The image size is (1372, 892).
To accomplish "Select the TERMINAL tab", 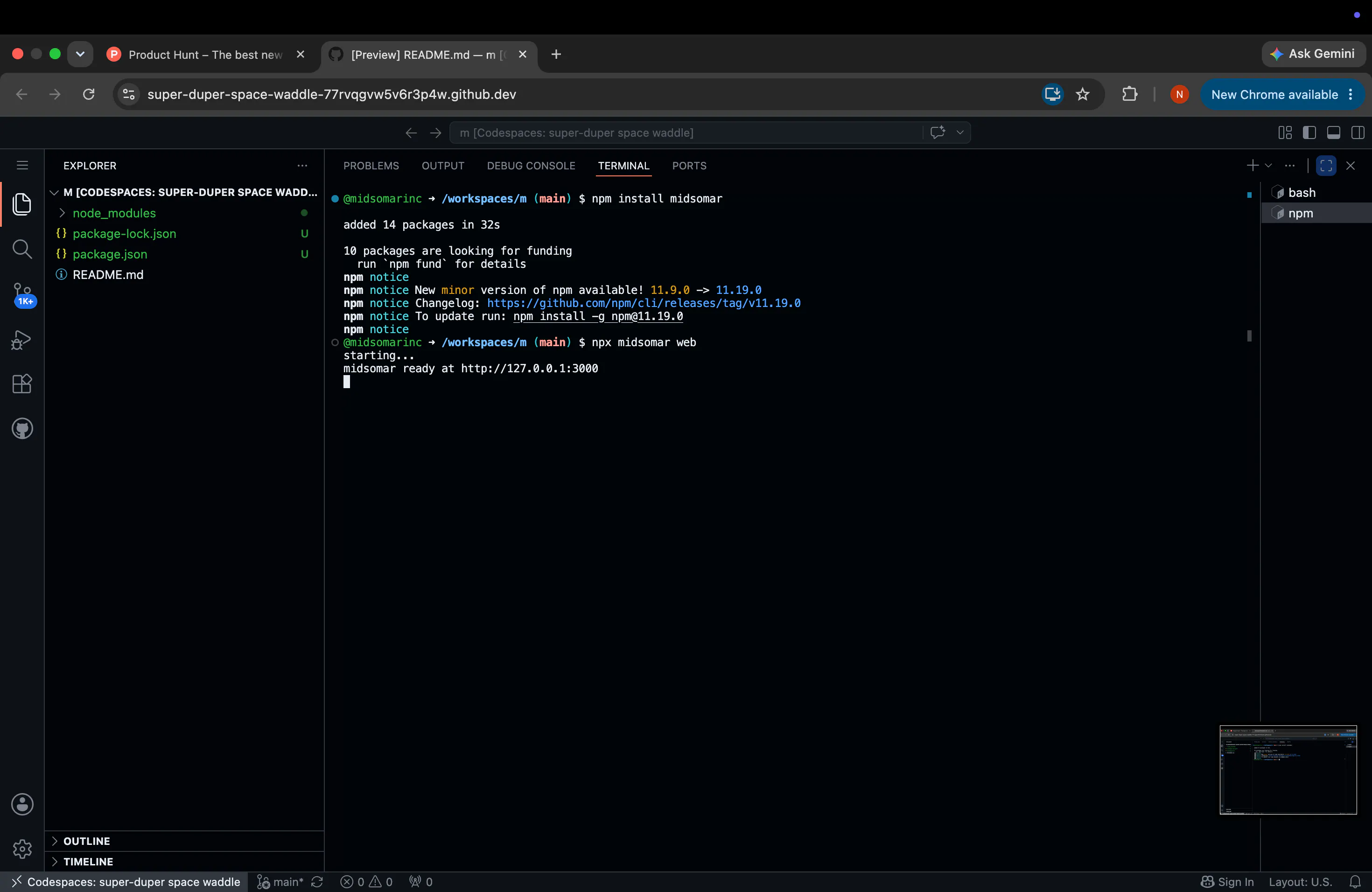I will point(624,166).
